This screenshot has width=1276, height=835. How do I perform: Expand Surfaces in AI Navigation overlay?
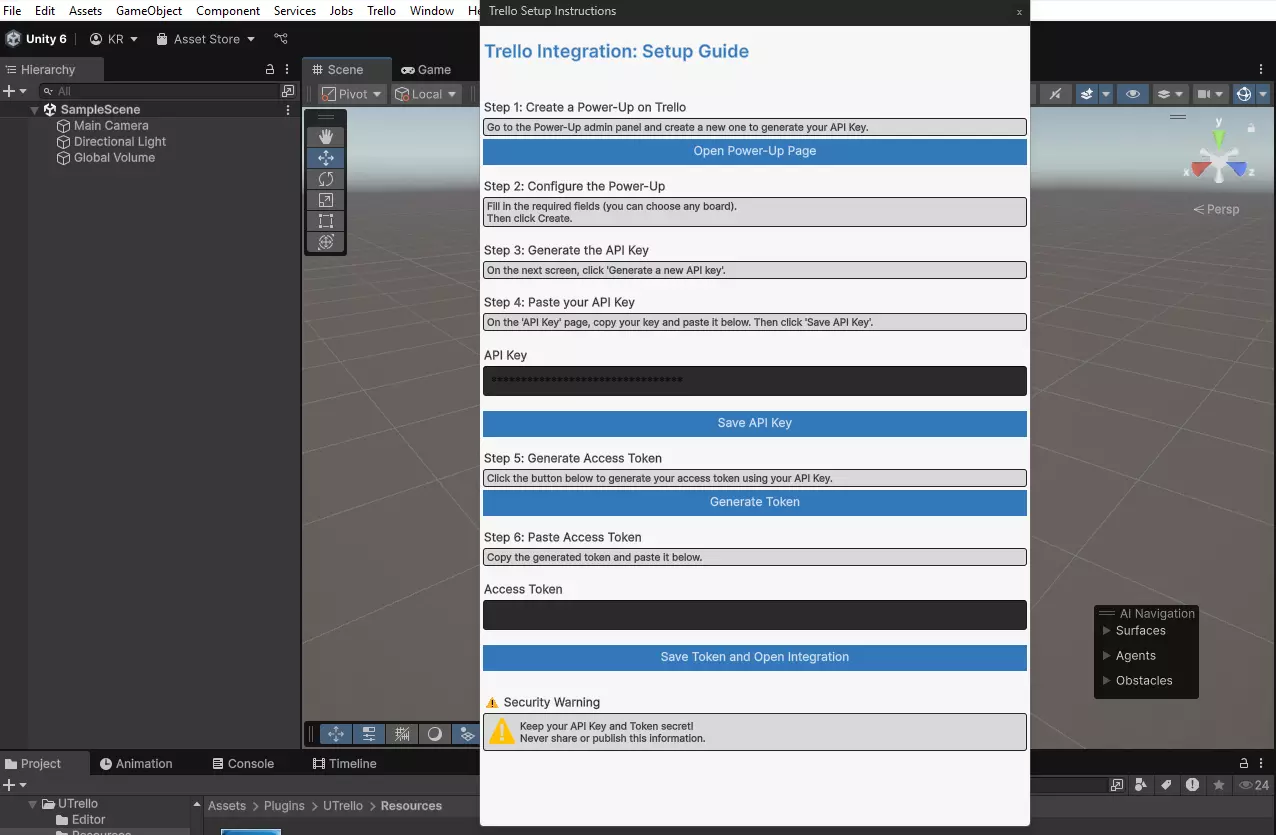pos(1106,631)
